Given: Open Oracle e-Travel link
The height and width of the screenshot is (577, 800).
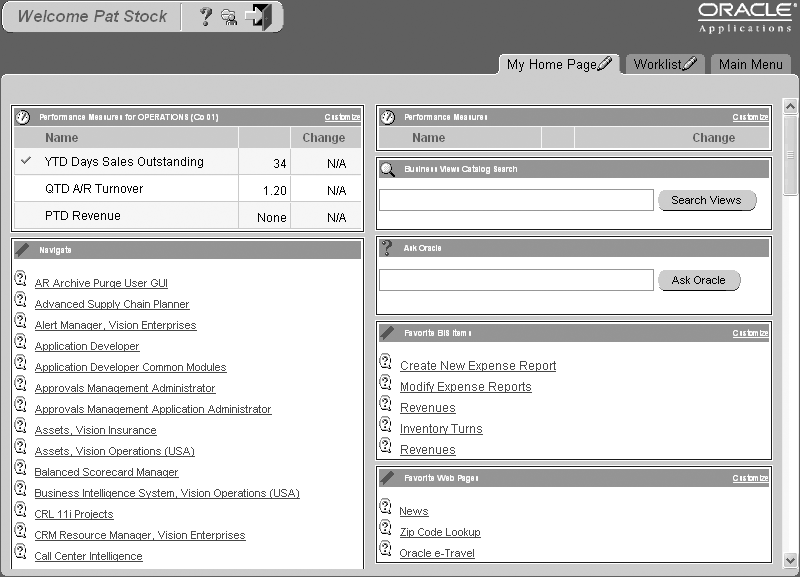Looking at the screenshot, I should [x=437, y=554].
